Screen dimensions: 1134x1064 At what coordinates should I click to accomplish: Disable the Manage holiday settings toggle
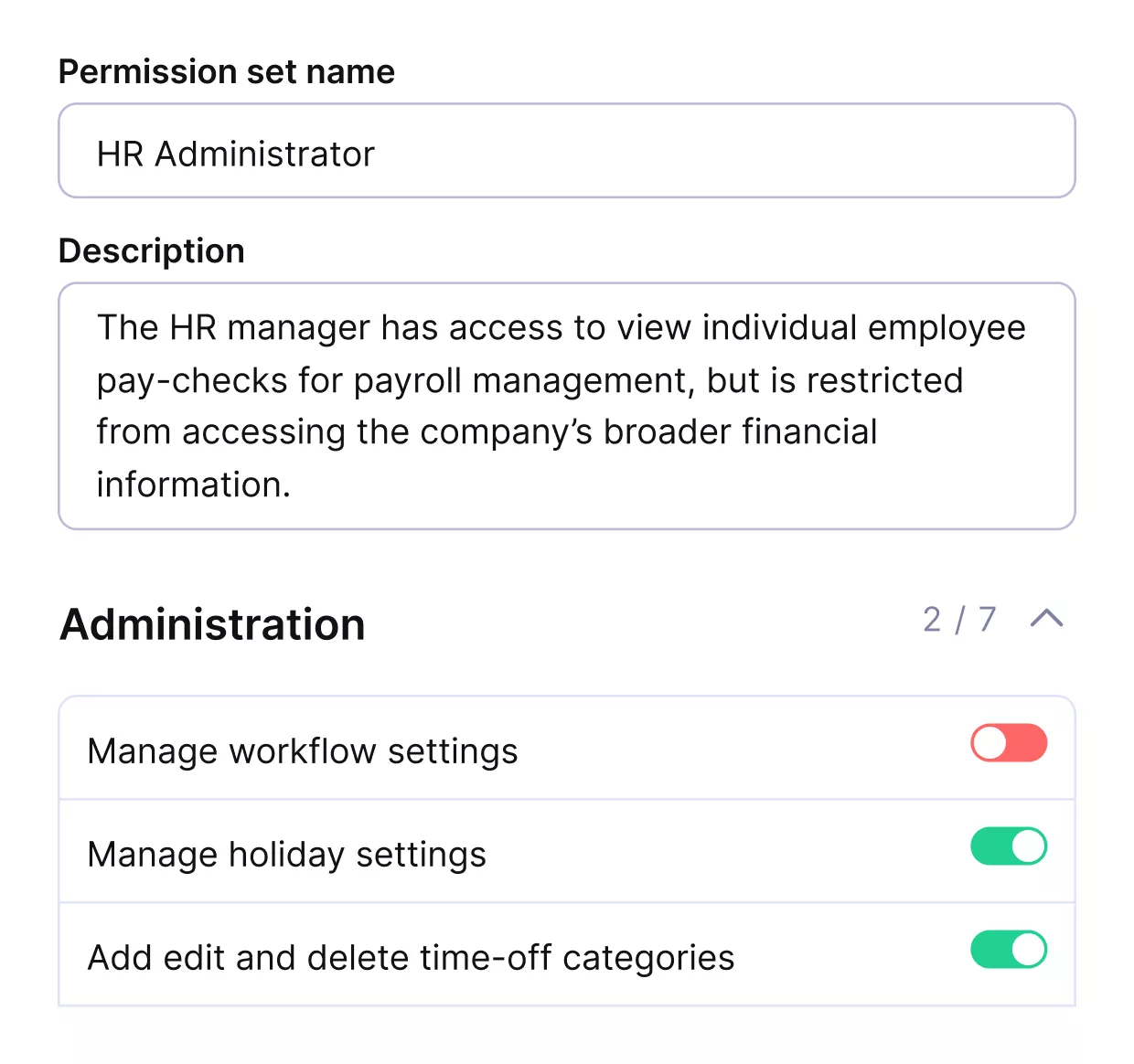tap(1009, 847)
